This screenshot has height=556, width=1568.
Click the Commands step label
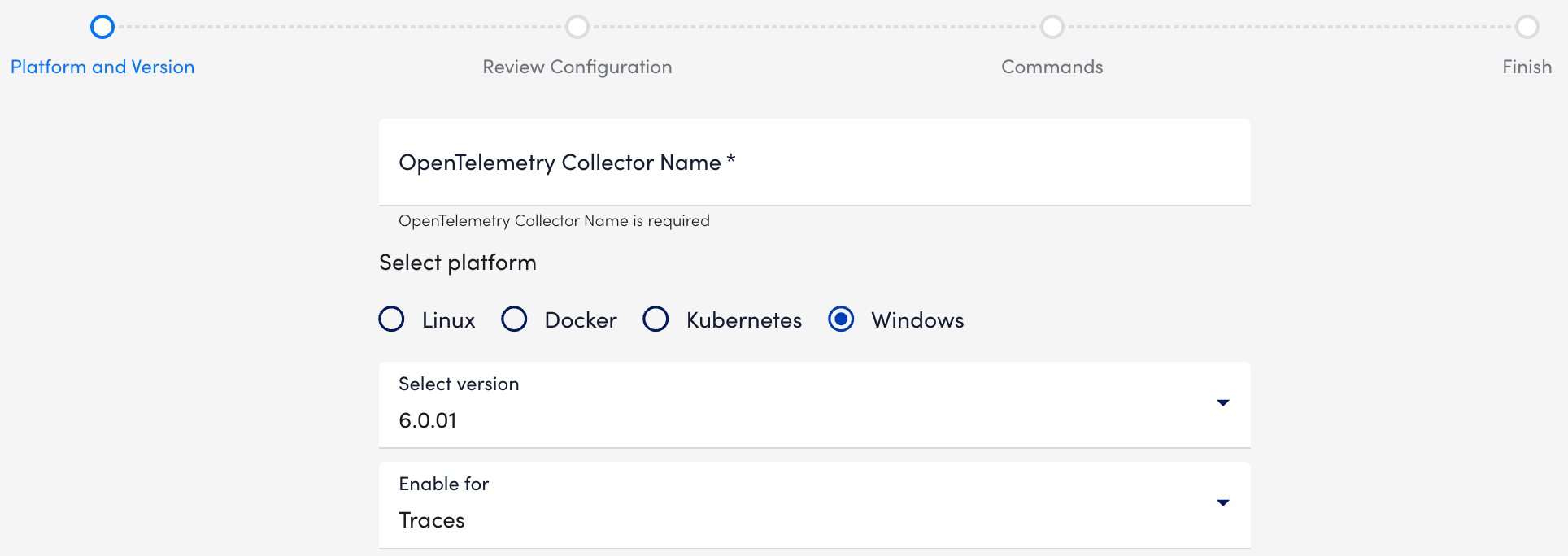point(1052,67)
